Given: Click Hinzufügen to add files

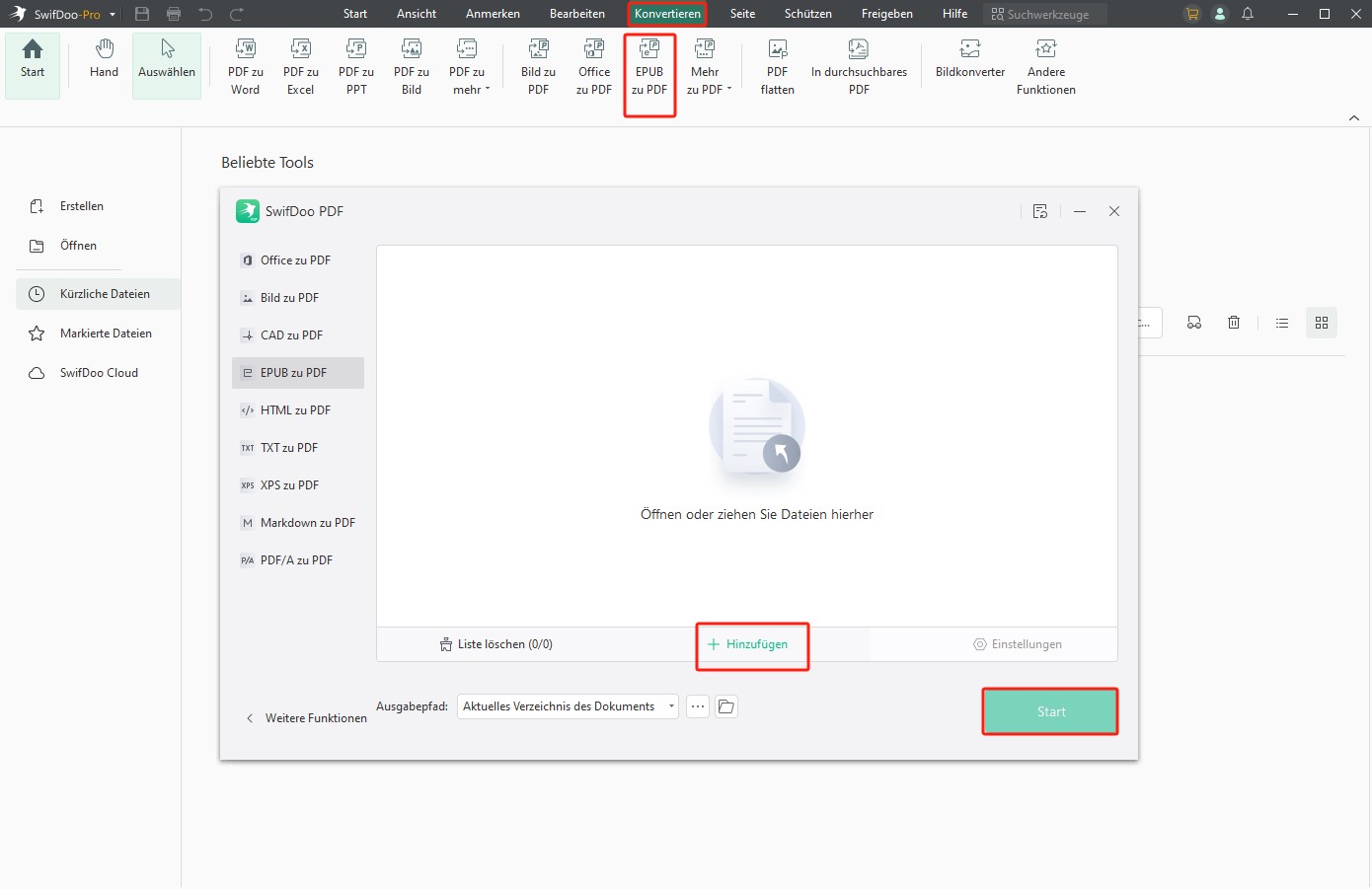Looking at the screenshot, I should [x=748, y=644].
